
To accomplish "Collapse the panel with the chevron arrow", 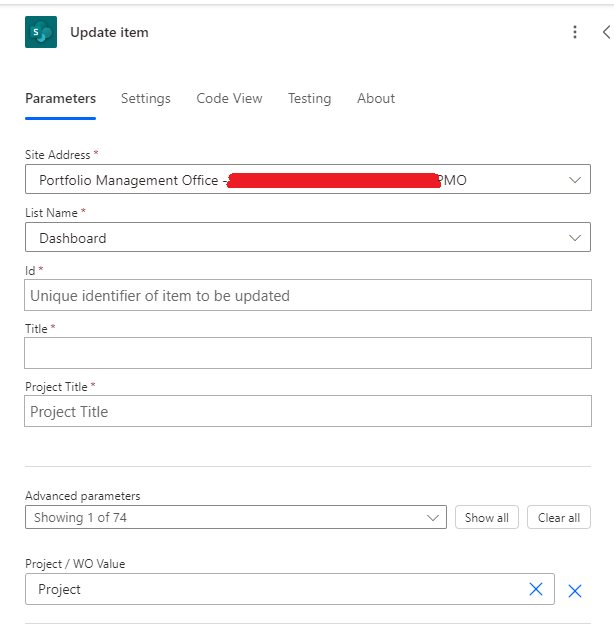I will click(606, 32).
